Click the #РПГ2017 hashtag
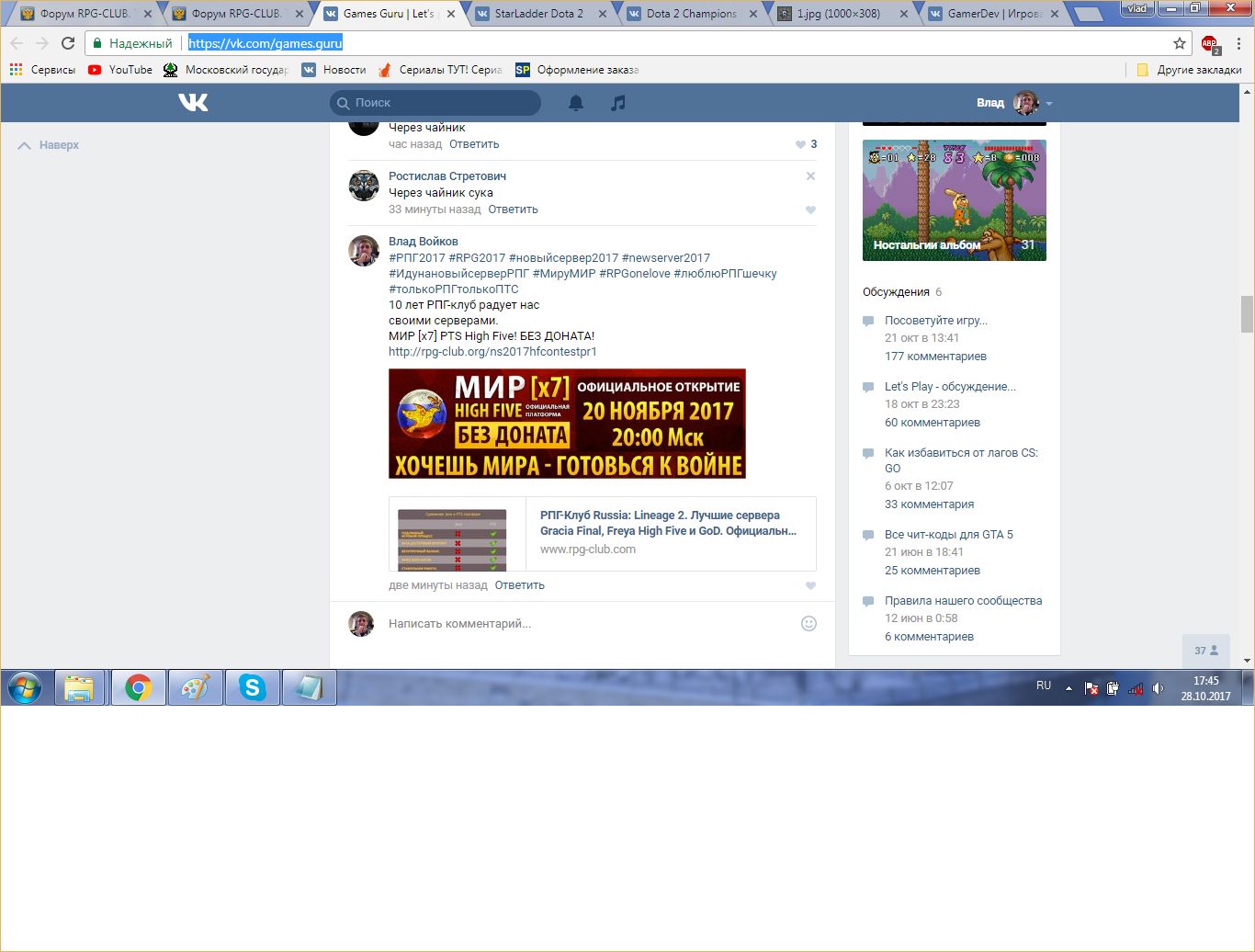 click(x=417, y=258)
